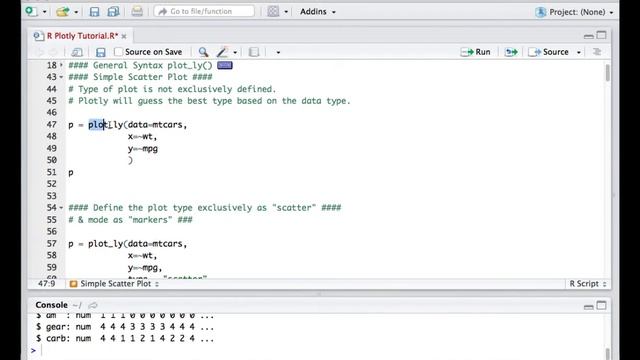Minimize the Console pane
Screen dimensions: 640x360
point(588,306)
